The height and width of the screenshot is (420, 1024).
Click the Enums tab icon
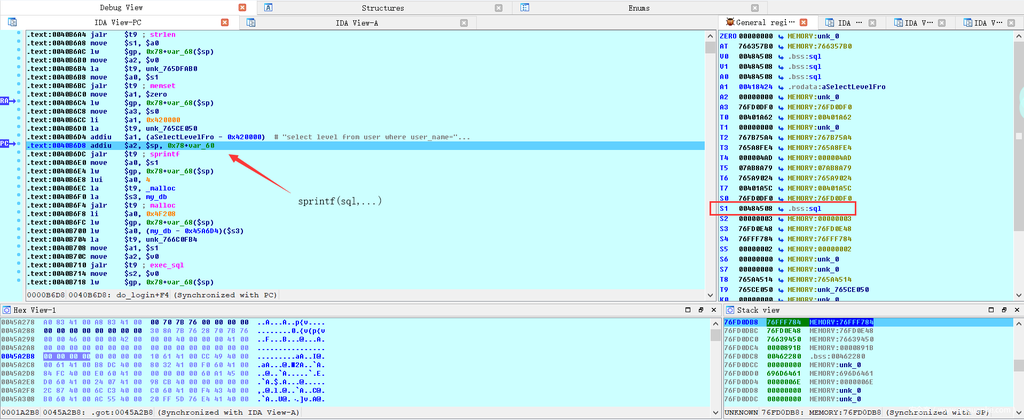(x=525, y=7)
